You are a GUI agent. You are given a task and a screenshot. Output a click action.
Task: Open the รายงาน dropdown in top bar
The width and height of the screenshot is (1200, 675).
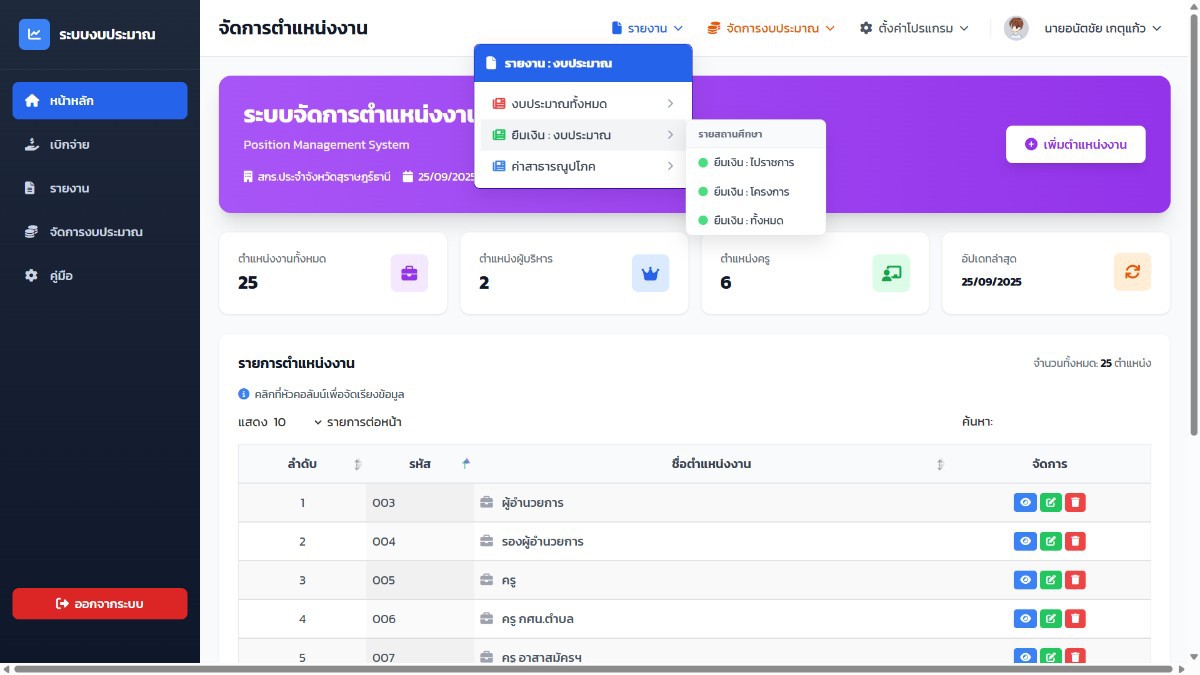tap(647, 28)
